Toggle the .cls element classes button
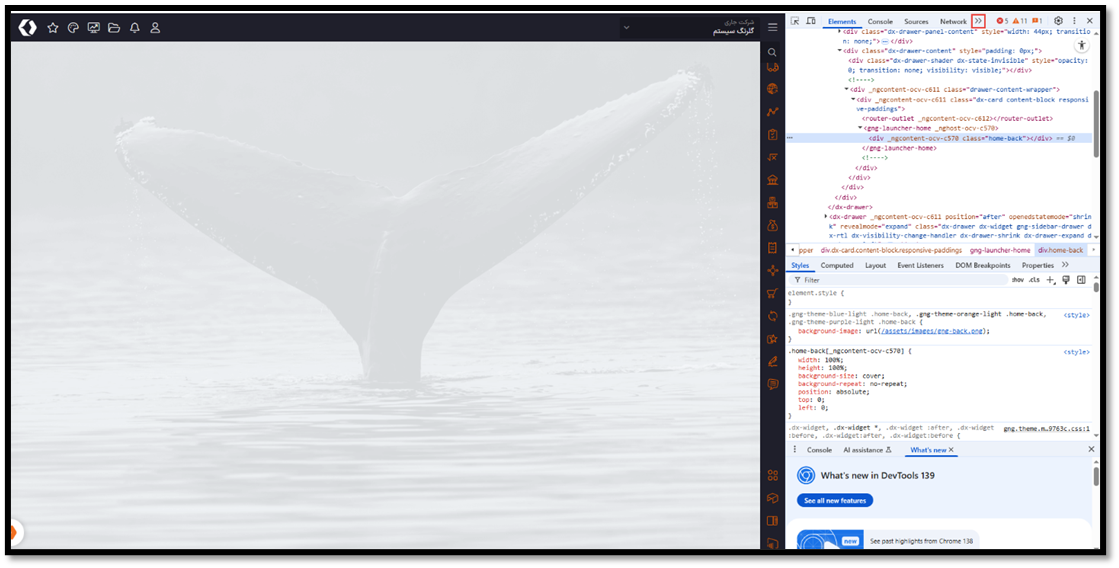The image size is (1119, 568). 1034,280
